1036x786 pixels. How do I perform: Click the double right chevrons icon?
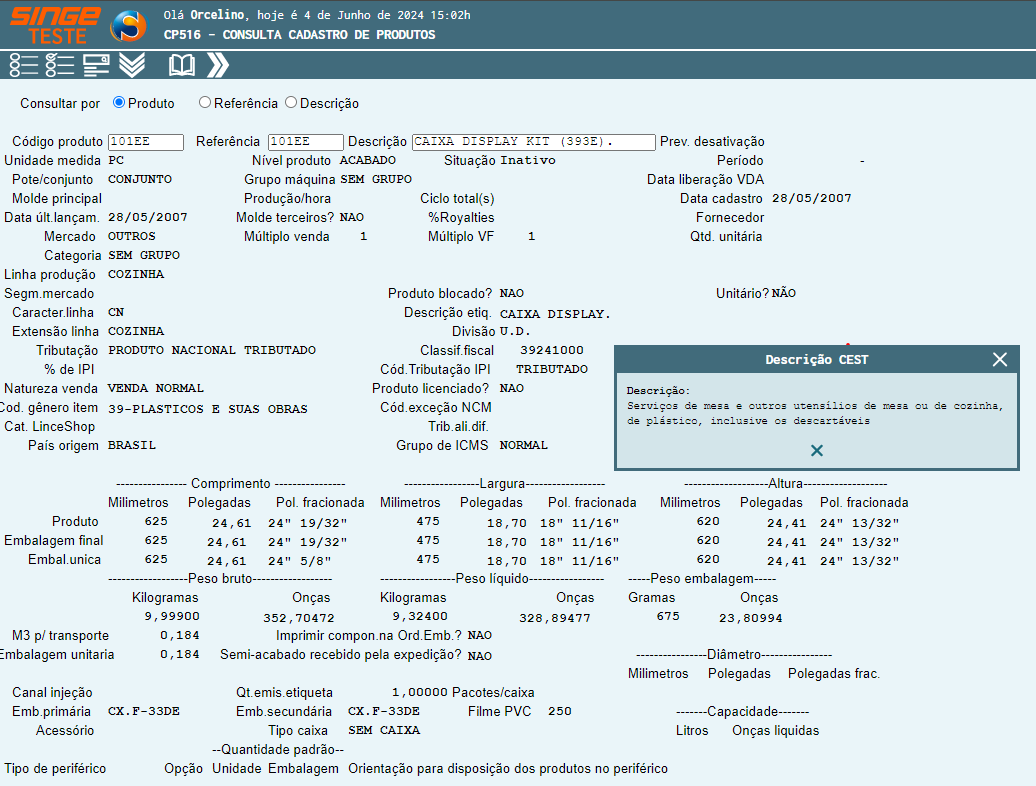[218, 65]
